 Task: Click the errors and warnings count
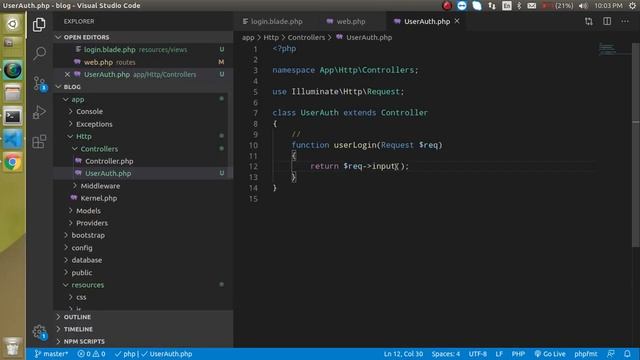(x=91, y=354)
